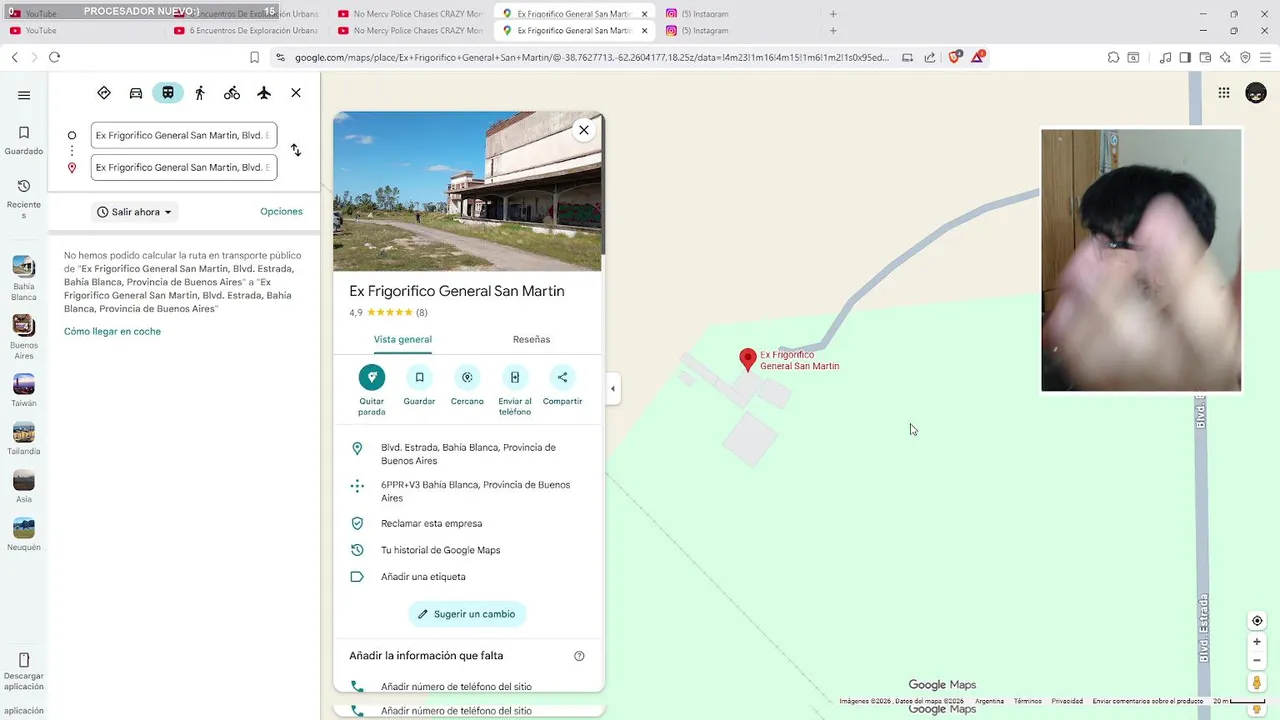Open the browser main menu icon
The height and width of the screenshot is (720, 1280).
(x=1264, y=58)
